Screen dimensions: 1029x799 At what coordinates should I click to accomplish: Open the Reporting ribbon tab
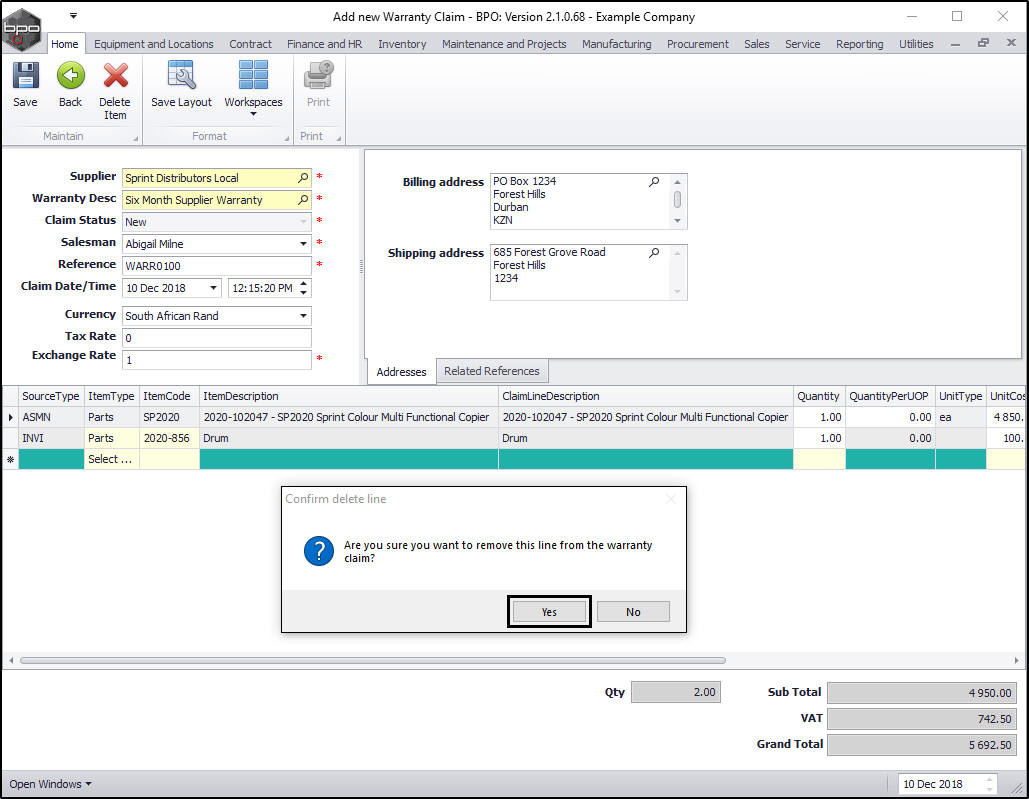(x=859, y=44)
